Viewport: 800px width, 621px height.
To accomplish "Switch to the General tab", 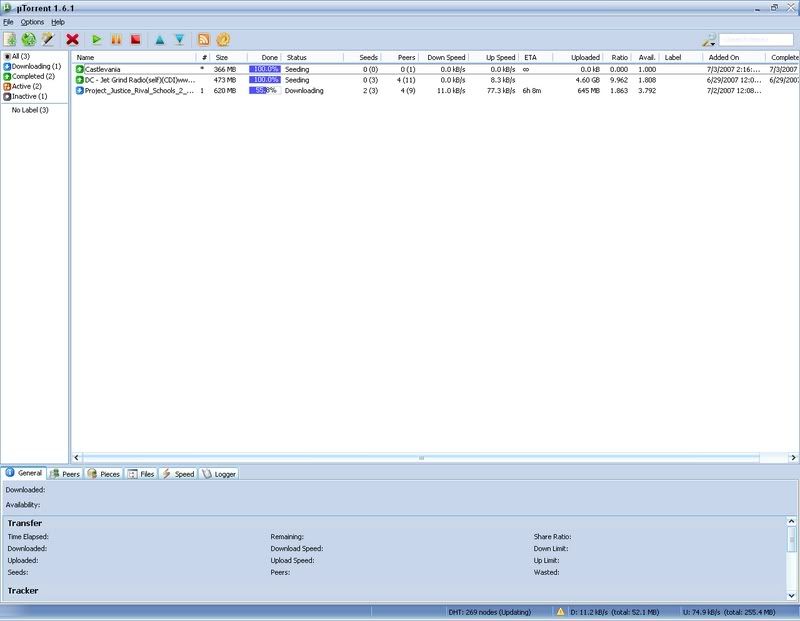I will [x=24, y=473].
